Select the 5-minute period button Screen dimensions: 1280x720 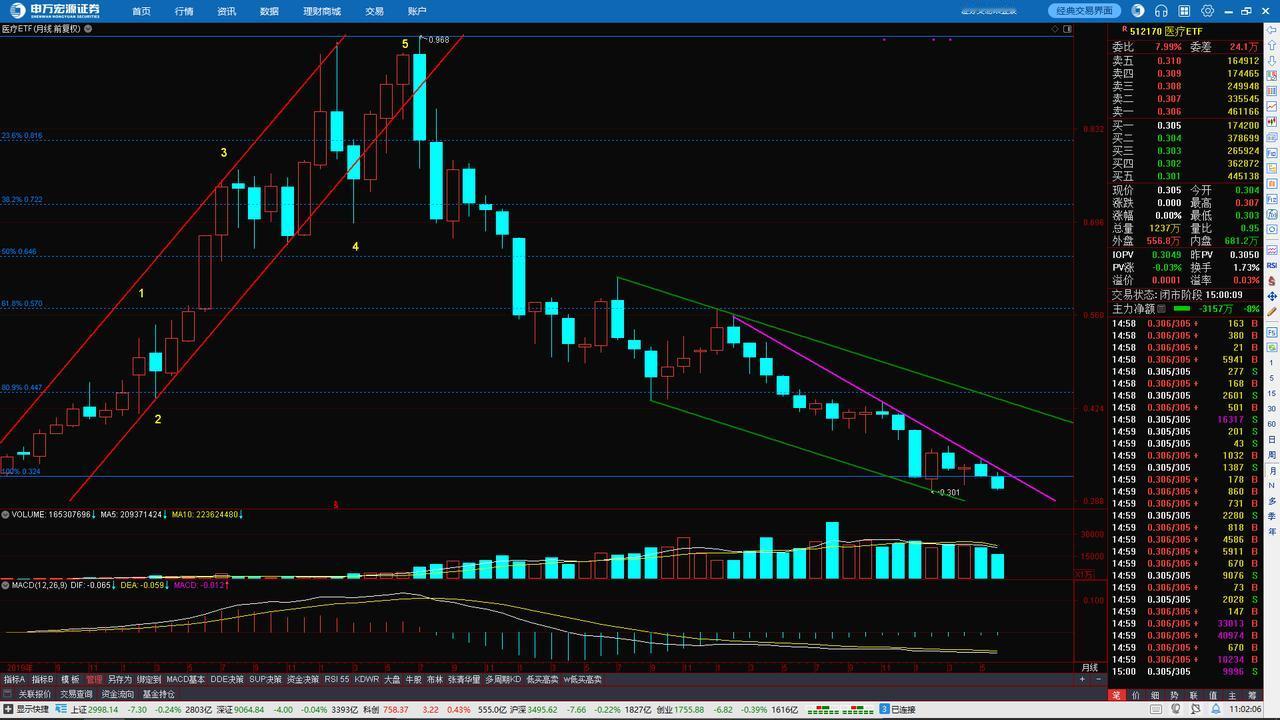[1272, 377]
